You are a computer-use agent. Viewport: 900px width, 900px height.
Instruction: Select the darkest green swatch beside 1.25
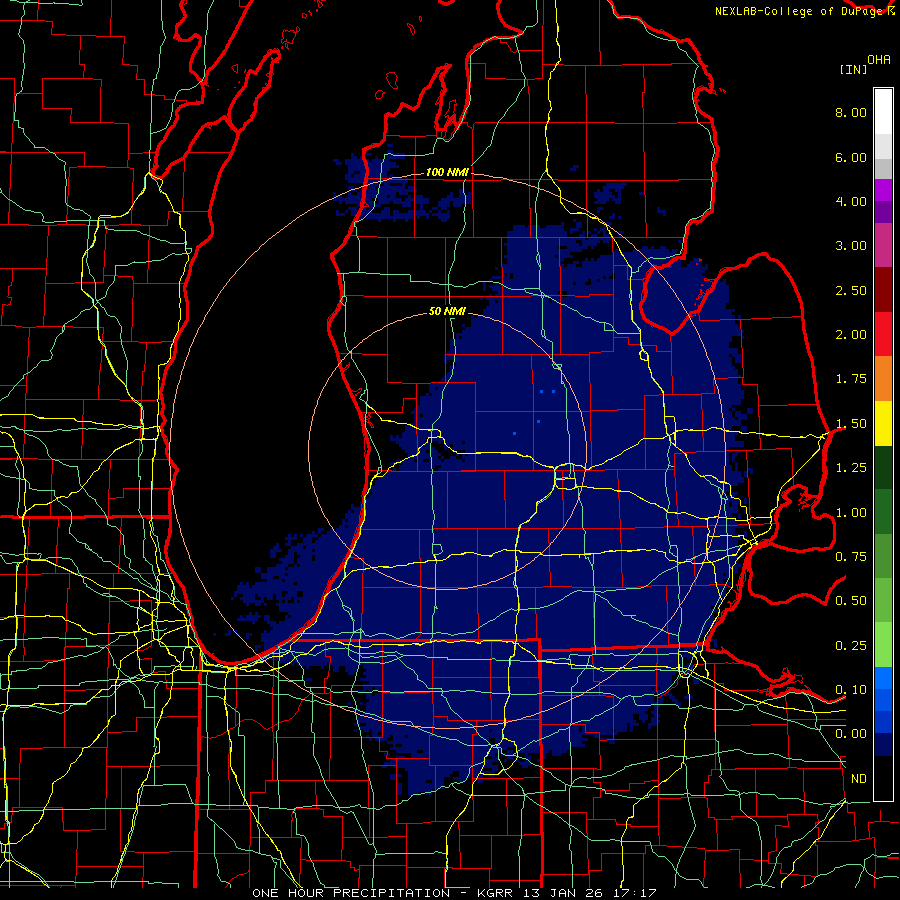pyautogui.click(x=883, y=467)
